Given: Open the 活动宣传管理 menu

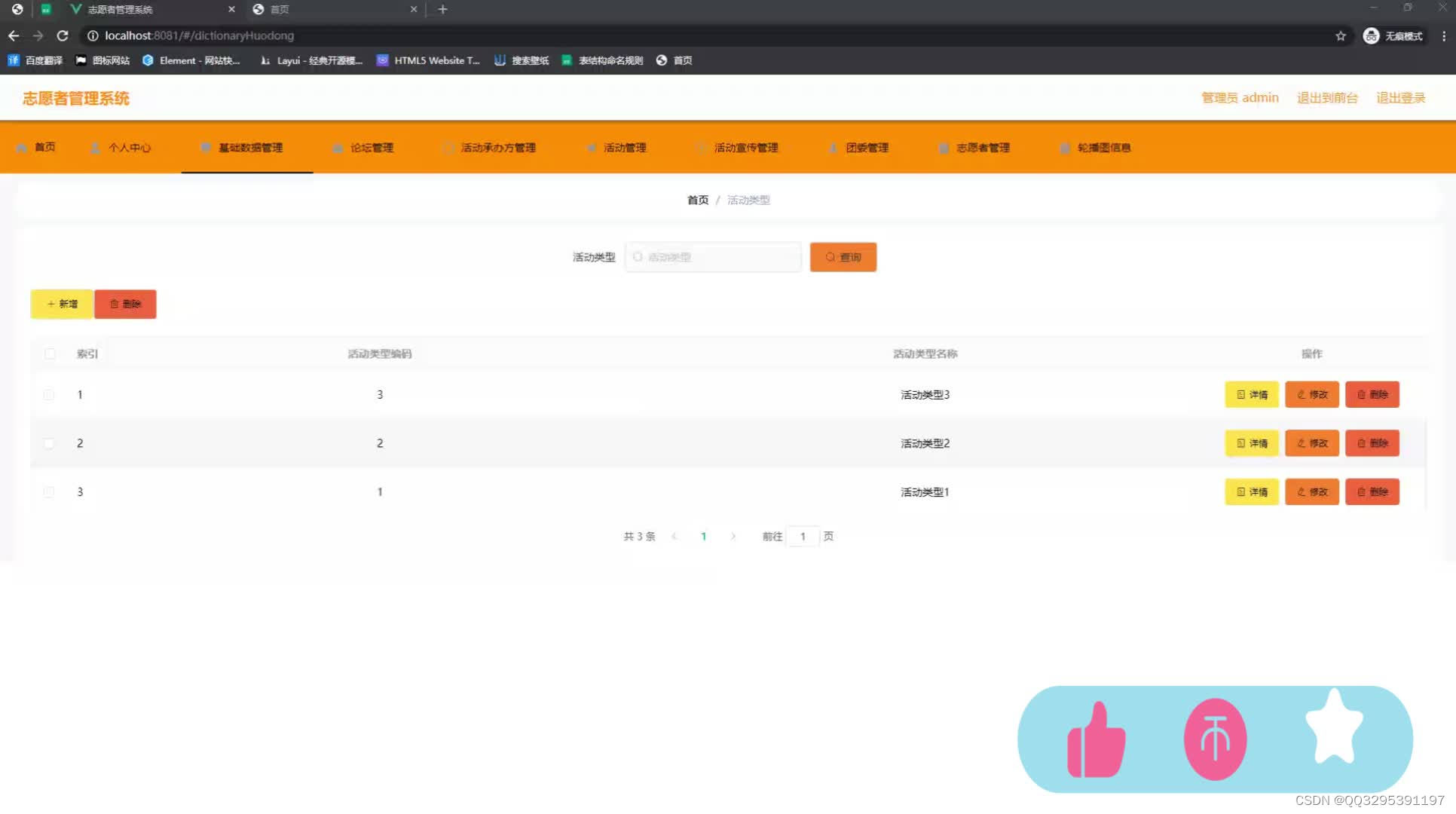Looking at the screenshot, I should (738, 147).
